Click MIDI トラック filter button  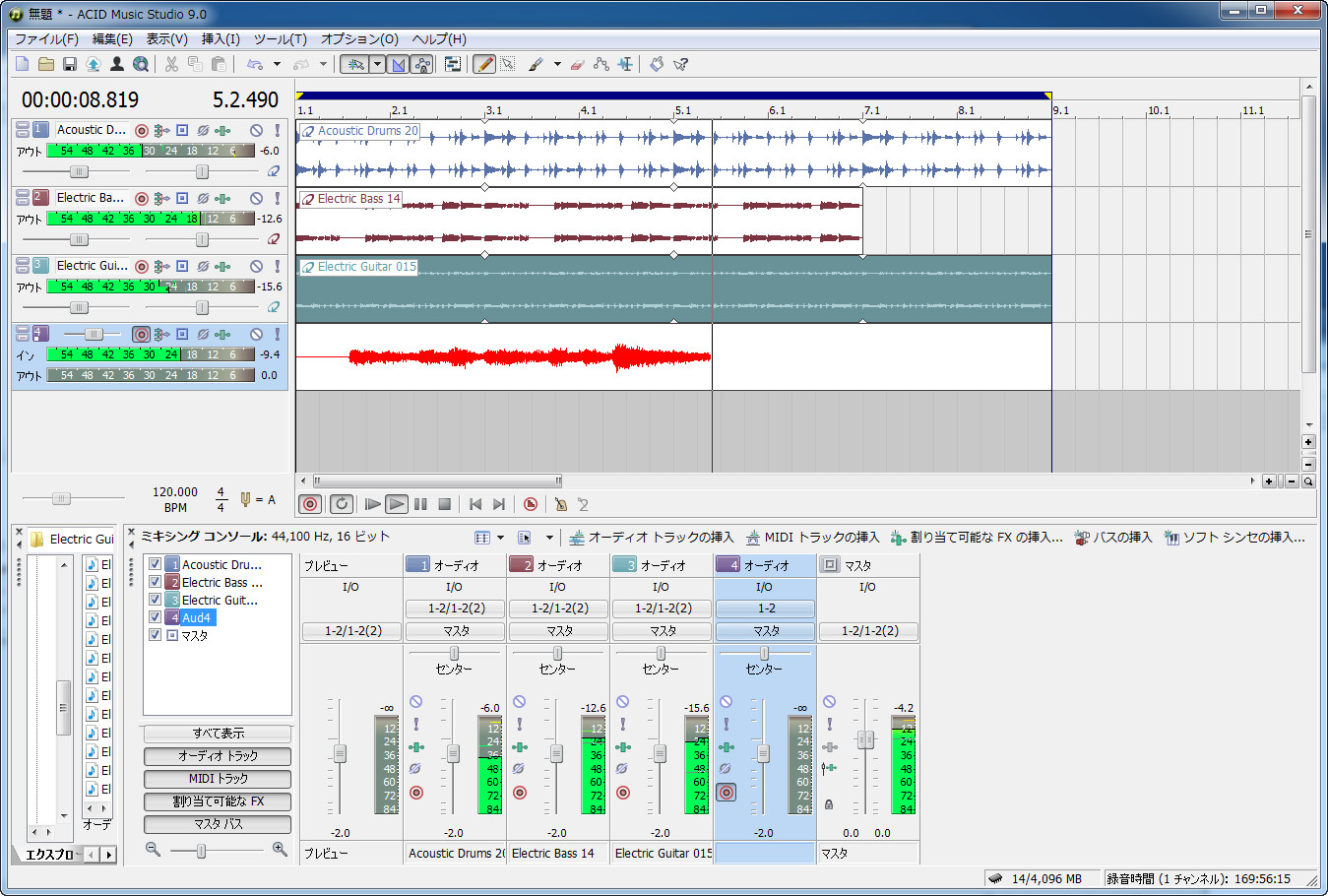click(x=218, y=779)
